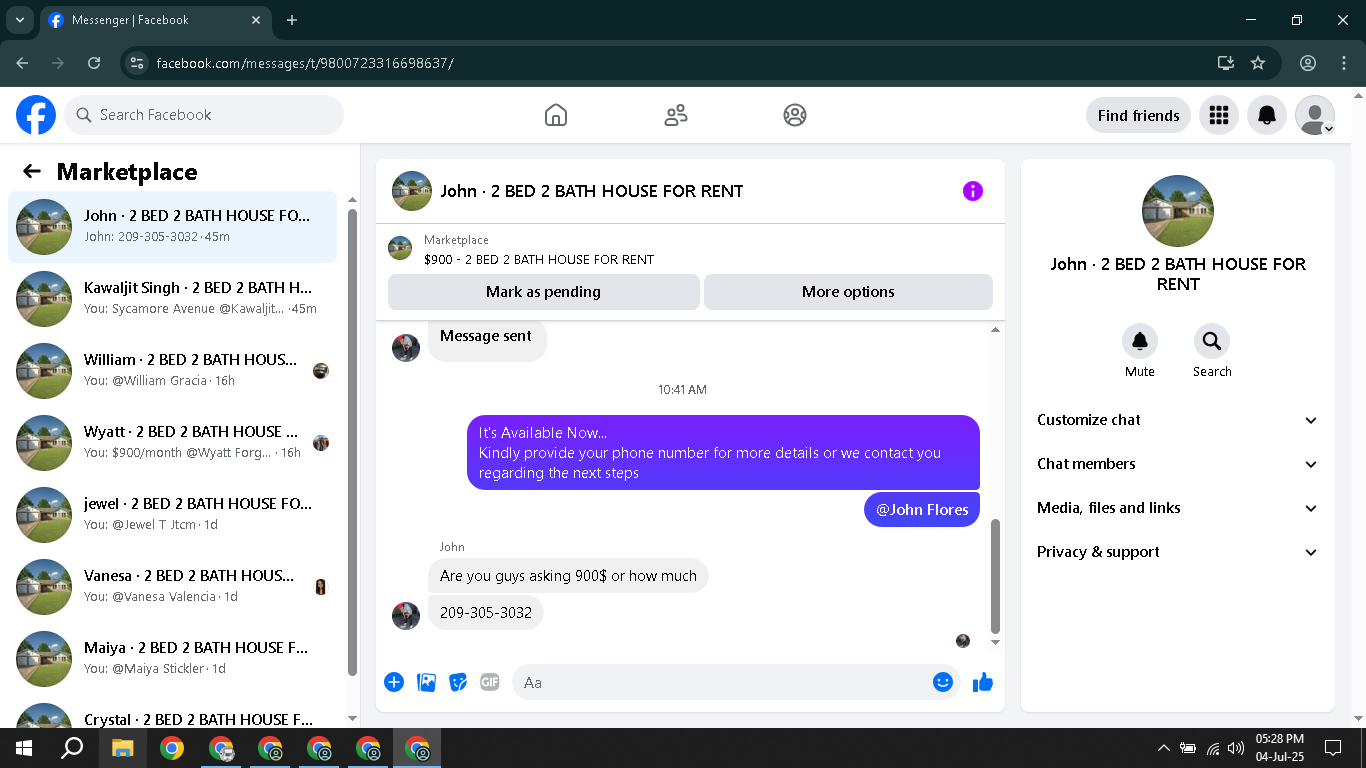Click the listing thumbnail in right panel
Viewport: 1366px width, 768px height.
(x=1178, y=211)
